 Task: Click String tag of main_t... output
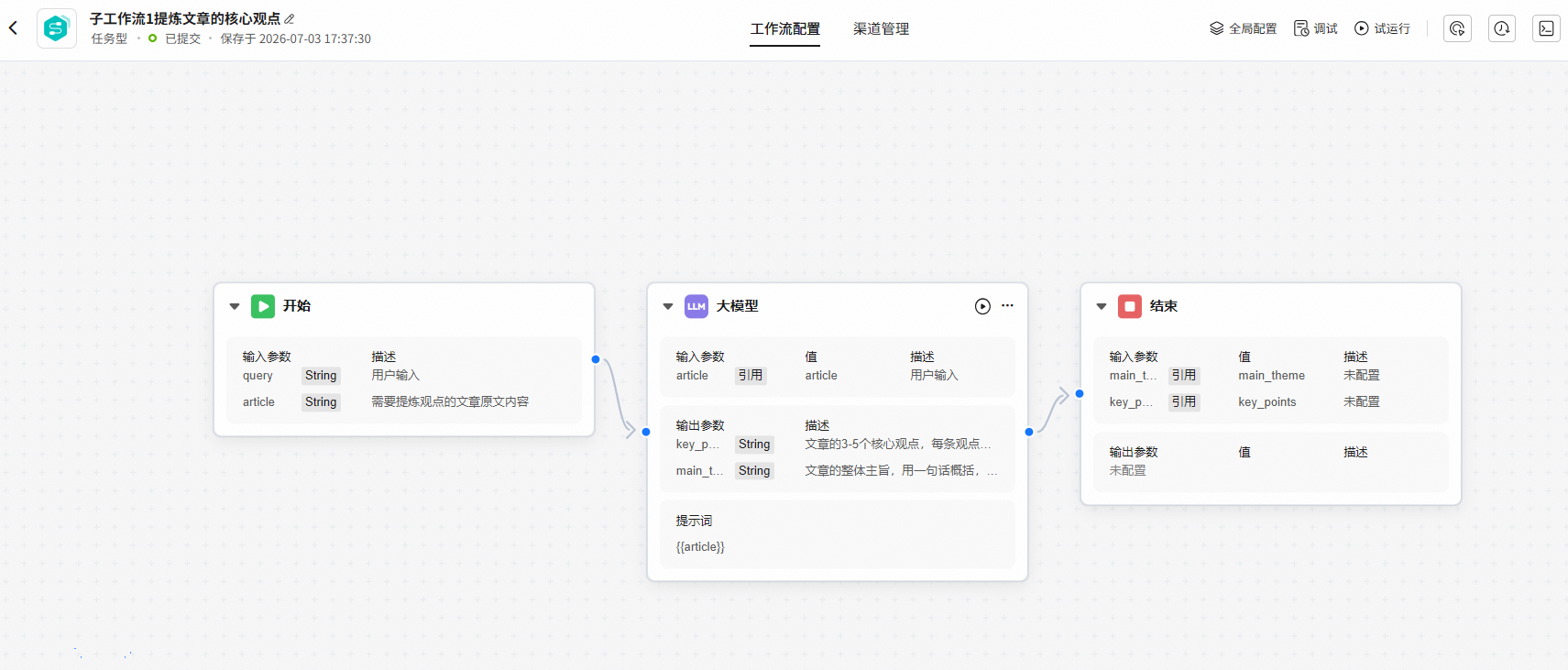(754, 471)
